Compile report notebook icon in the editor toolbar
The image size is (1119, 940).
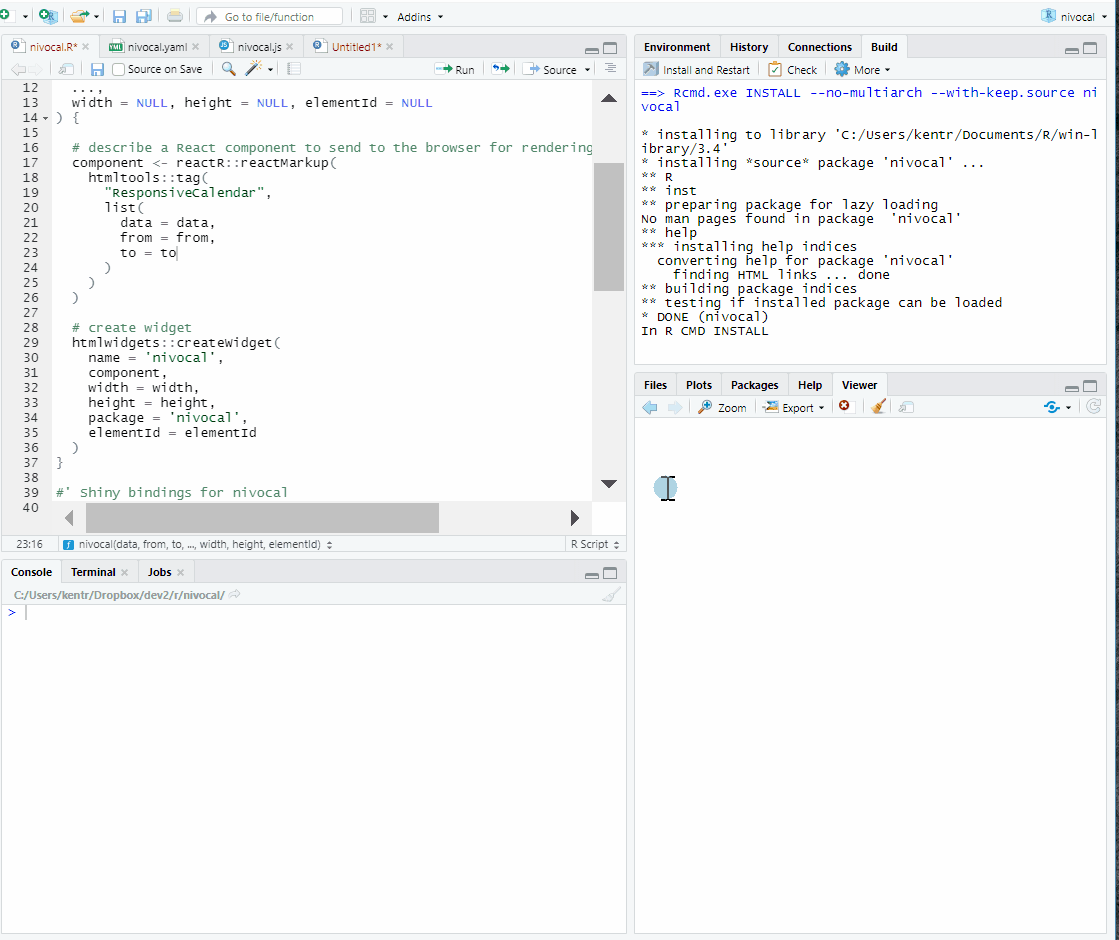[293, 69]
